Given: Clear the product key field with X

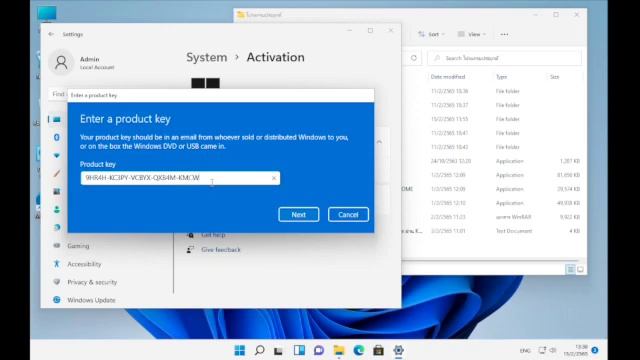Looking at the screenshot, I should coord(274,178).
